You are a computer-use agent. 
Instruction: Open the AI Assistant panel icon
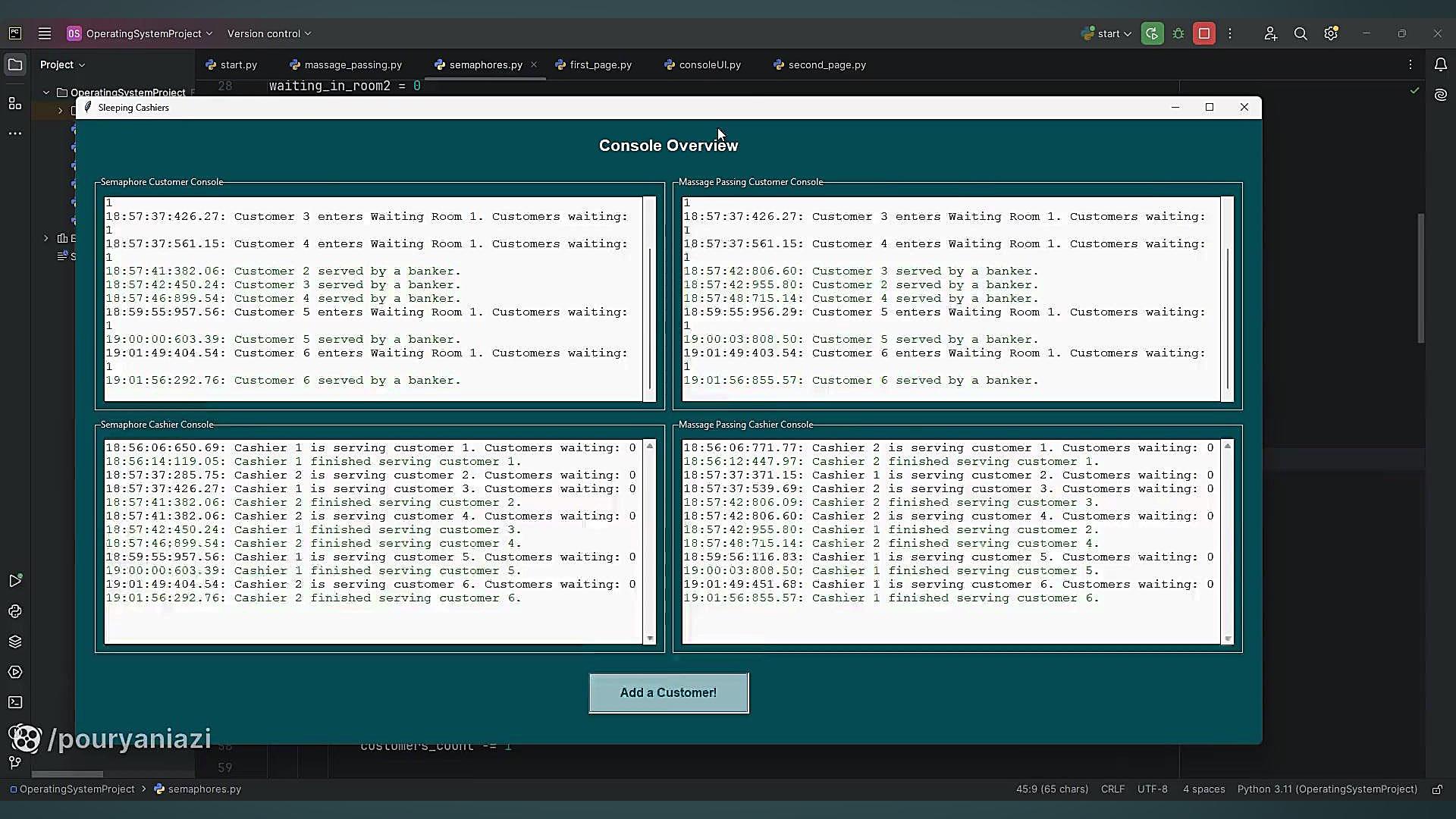pos(1441,95)
